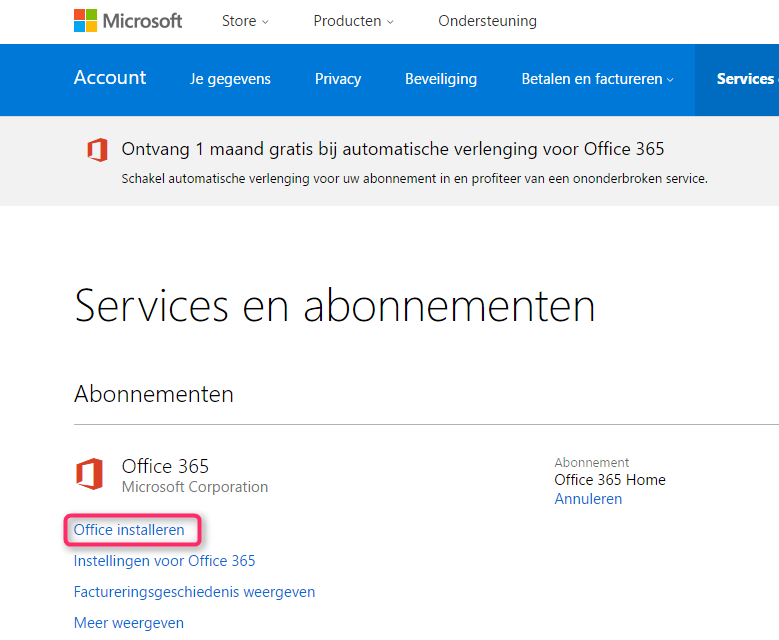
Task: Click Meer weergeven link
Action: click(129, 623)
